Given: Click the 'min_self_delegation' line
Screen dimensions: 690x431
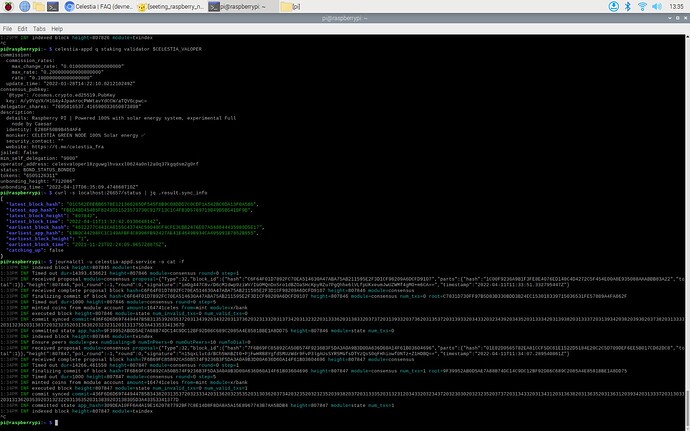Looking at the screenshot, I should 39,158.
